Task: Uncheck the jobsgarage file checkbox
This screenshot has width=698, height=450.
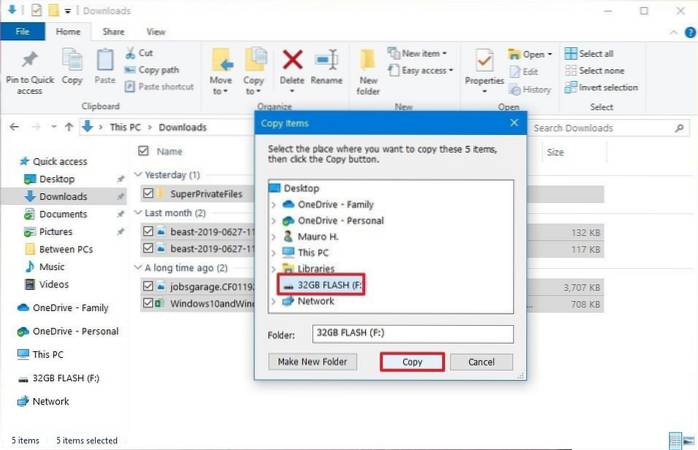Action: pos(148,286)
